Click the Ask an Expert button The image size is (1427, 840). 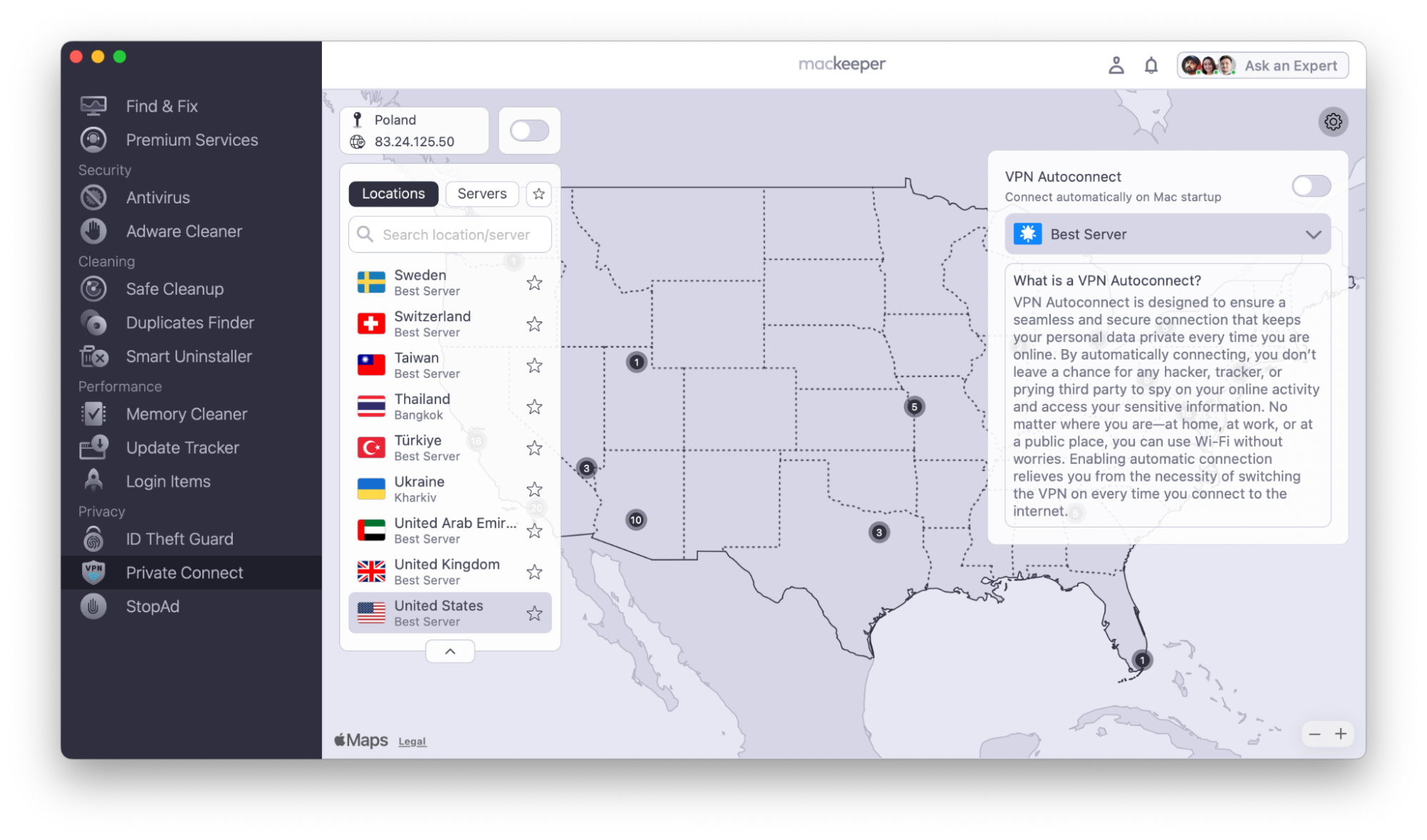pos(1262,65)
